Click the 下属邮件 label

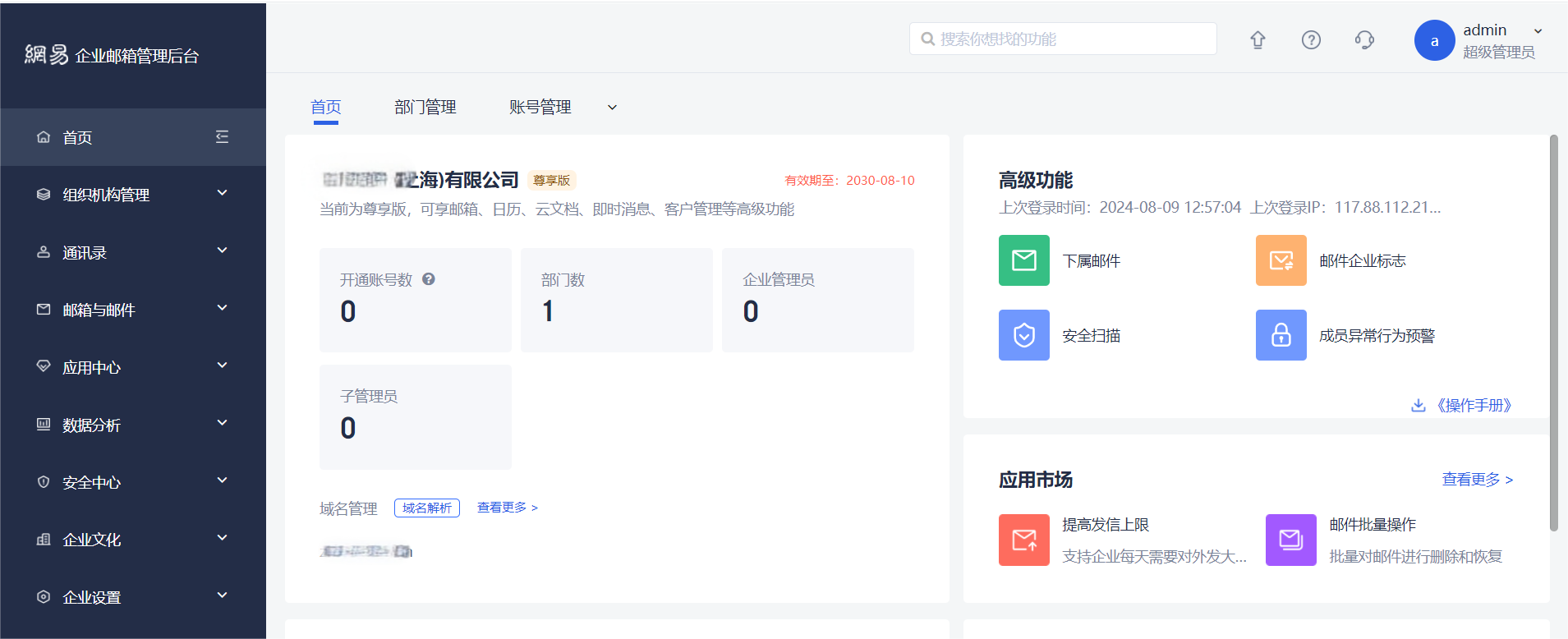click(x=1092, y=260)
